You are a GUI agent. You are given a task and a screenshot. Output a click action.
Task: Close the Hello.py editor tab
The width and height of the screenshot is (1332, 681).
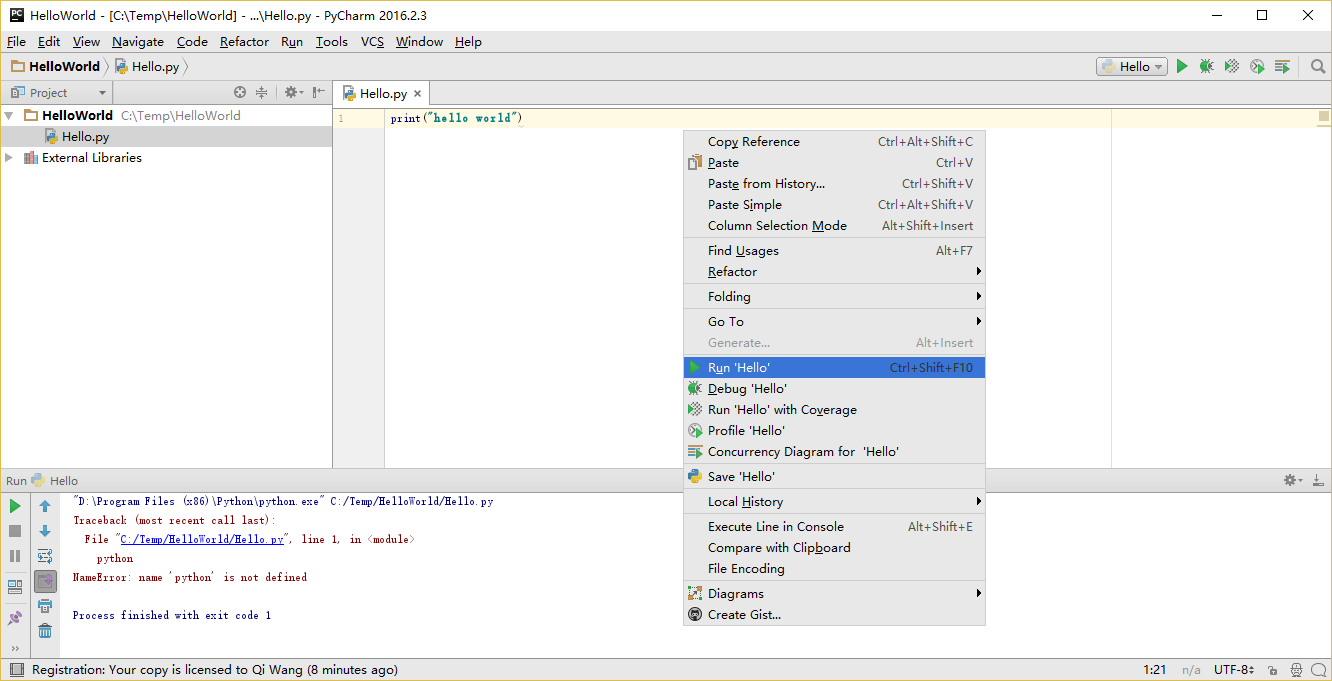coord(418,94)
